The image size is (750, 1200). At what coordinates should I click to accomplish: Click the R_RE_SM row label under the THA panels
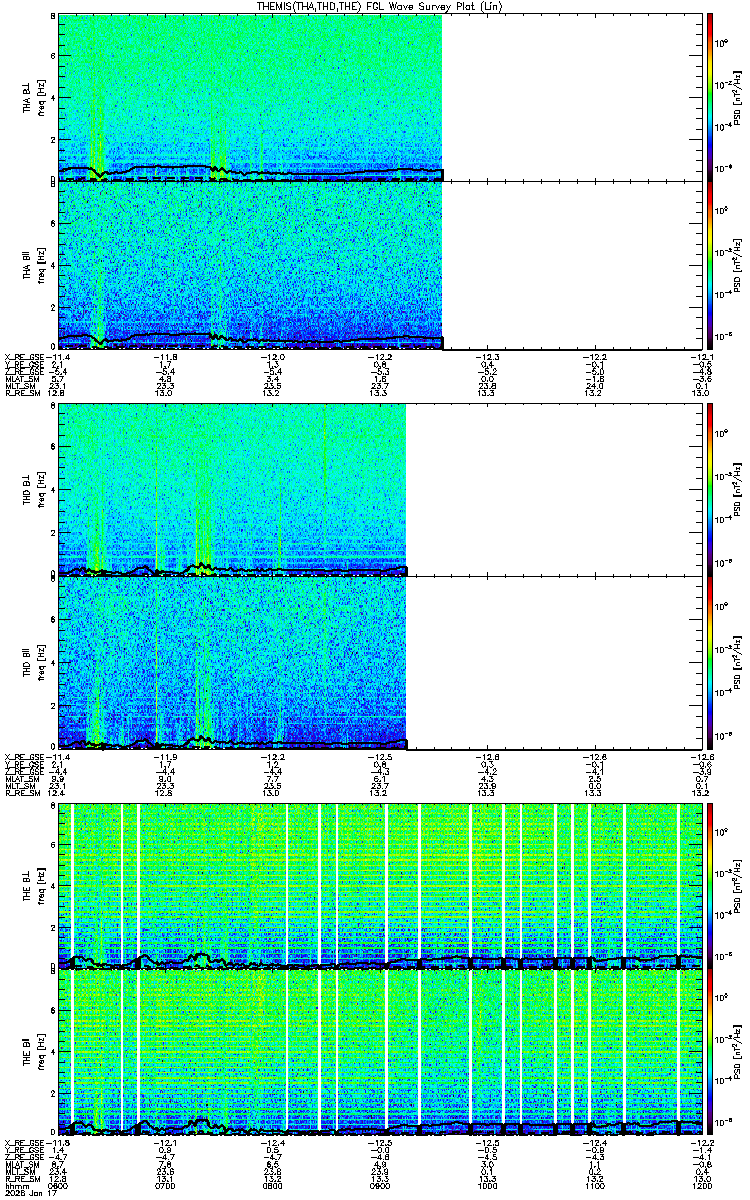tap(21, 393)
